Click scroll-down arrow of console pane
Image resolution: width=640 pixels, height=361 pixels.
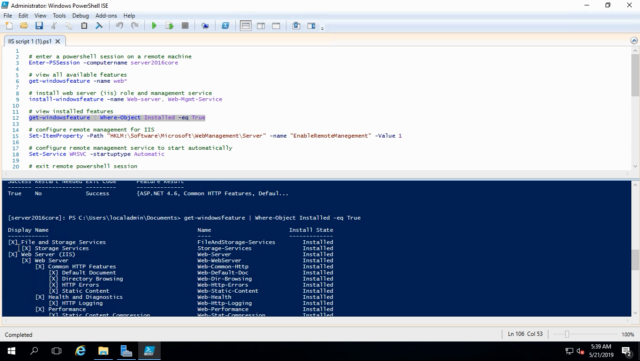(635, 313)
